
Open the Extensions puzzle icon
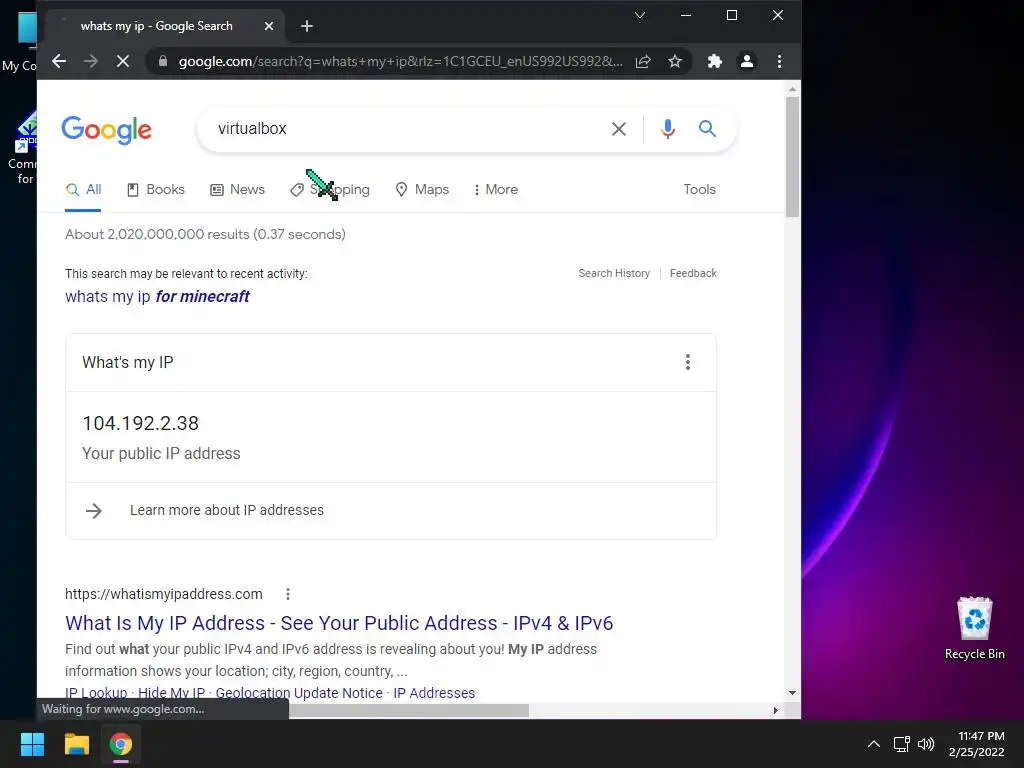715,61
